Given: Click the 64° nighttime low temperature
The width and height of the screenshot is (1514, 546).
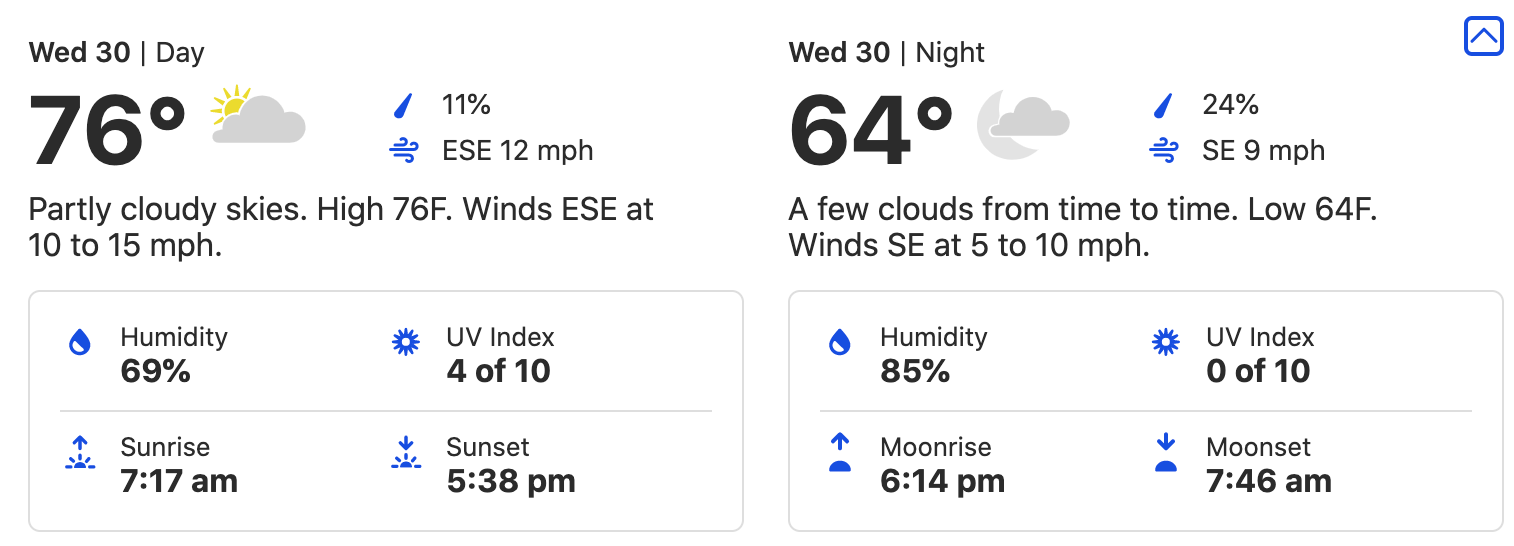Looking at the screenshot, I should 870,131.
